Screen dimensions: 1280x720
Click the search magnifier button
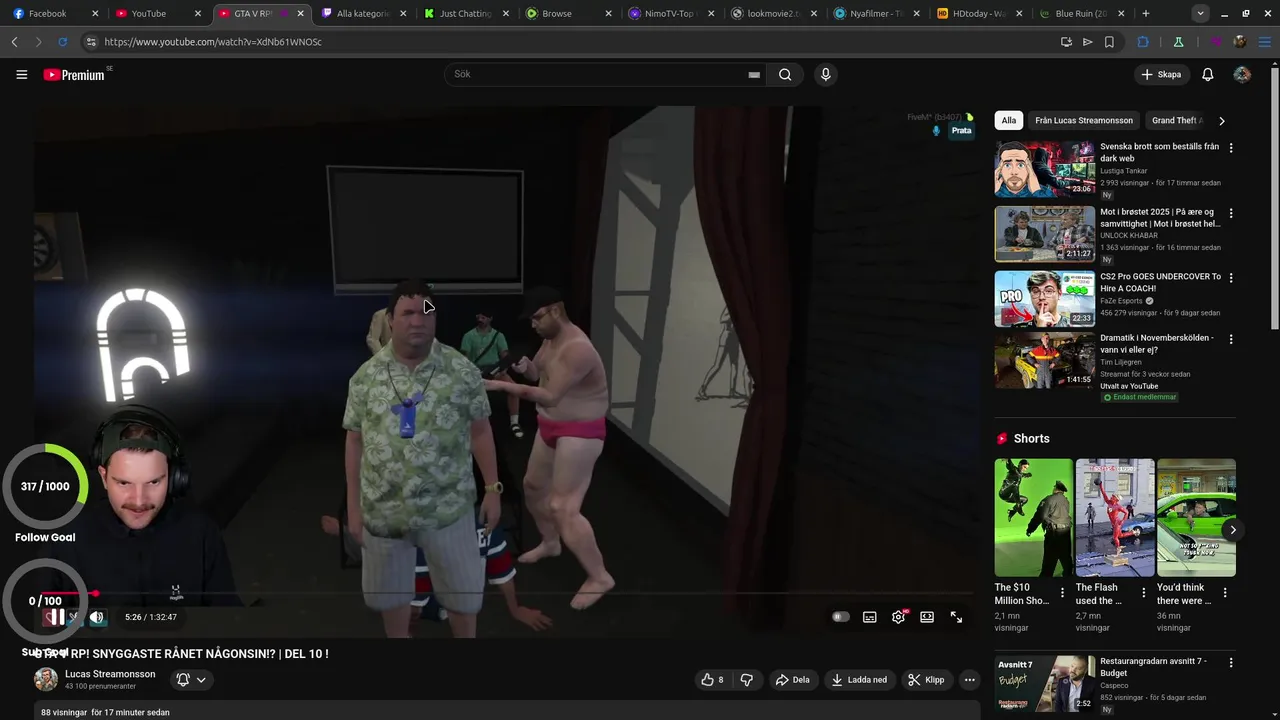(785, 74)
